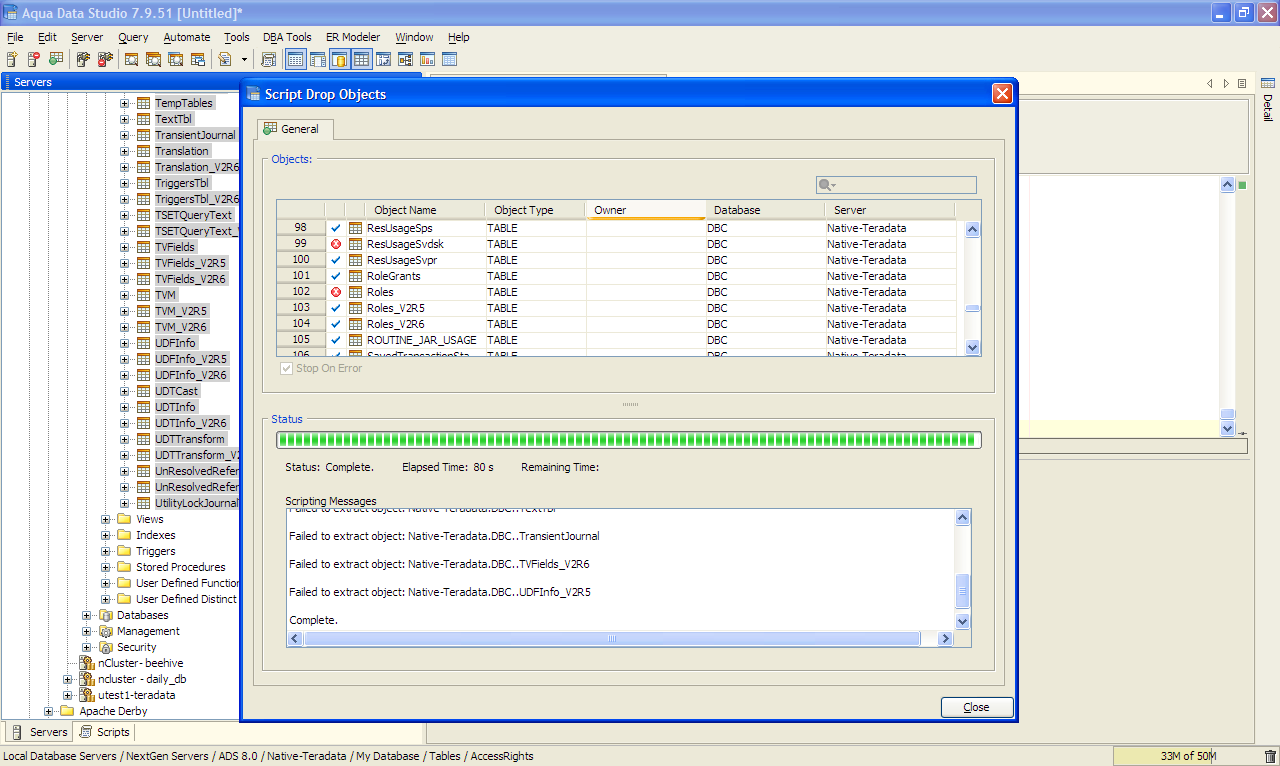Image resolution: width=1280 pixels, height=766 pixels.
Task: Select the UDTCast table in tree
Action: point(177,391)
